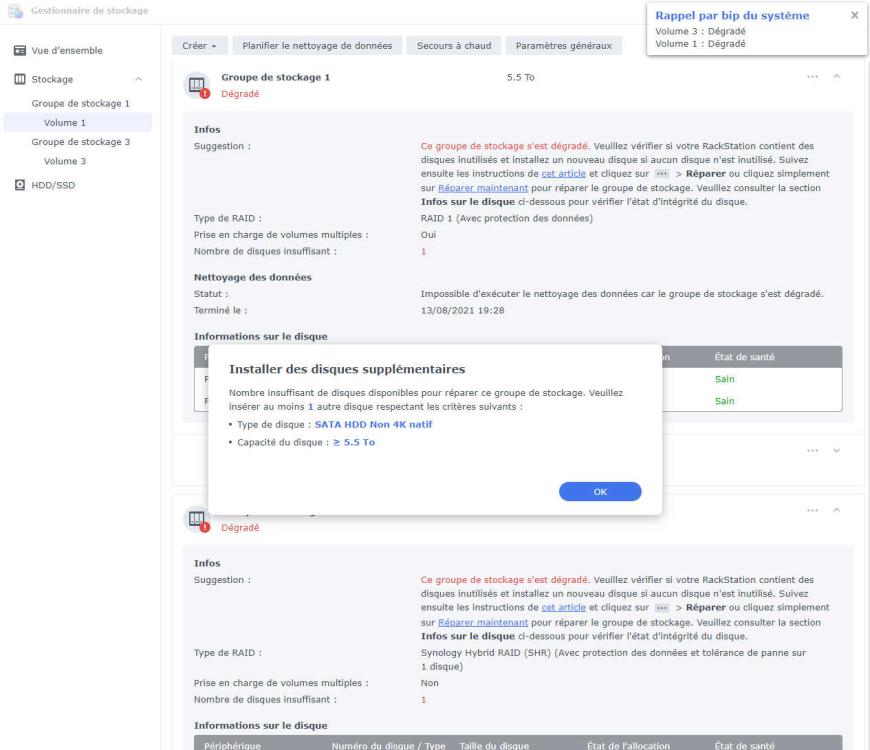Click the inline ellipsis icon in first suggestion
870x750 pixels.
coord(662,174)
